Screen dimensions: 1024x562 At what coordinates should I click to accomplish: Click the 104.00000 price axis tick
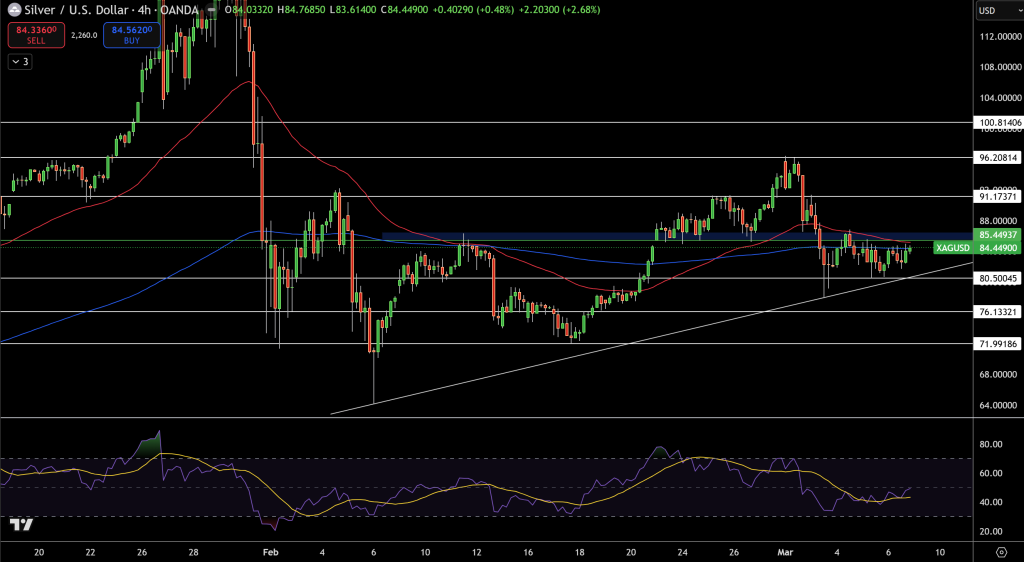coord(999,98)
